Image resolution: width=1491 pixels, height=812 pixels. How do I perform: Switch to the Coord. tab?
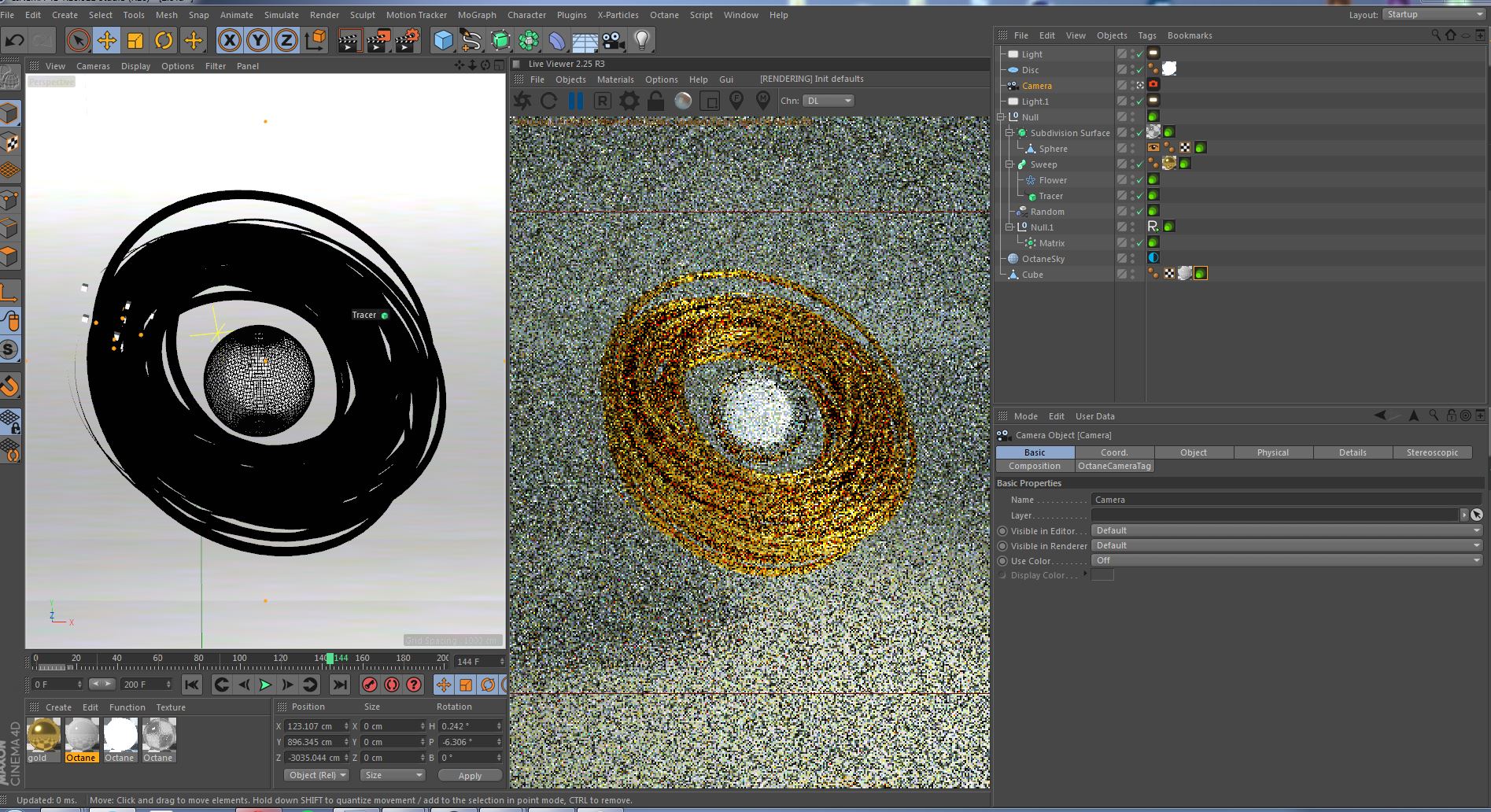point(1114,452)
